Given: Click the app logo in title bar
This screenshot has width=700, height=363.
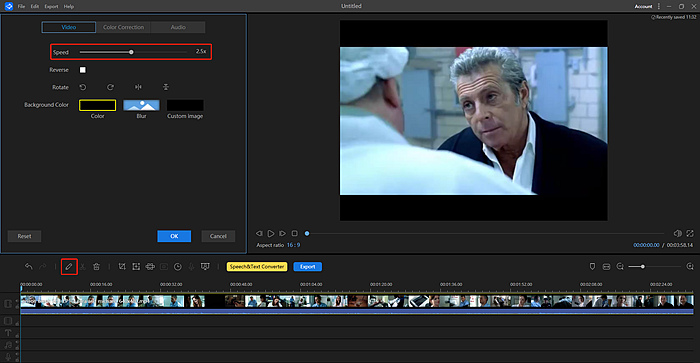Looking at the screenshot, I should click(8, 6).
